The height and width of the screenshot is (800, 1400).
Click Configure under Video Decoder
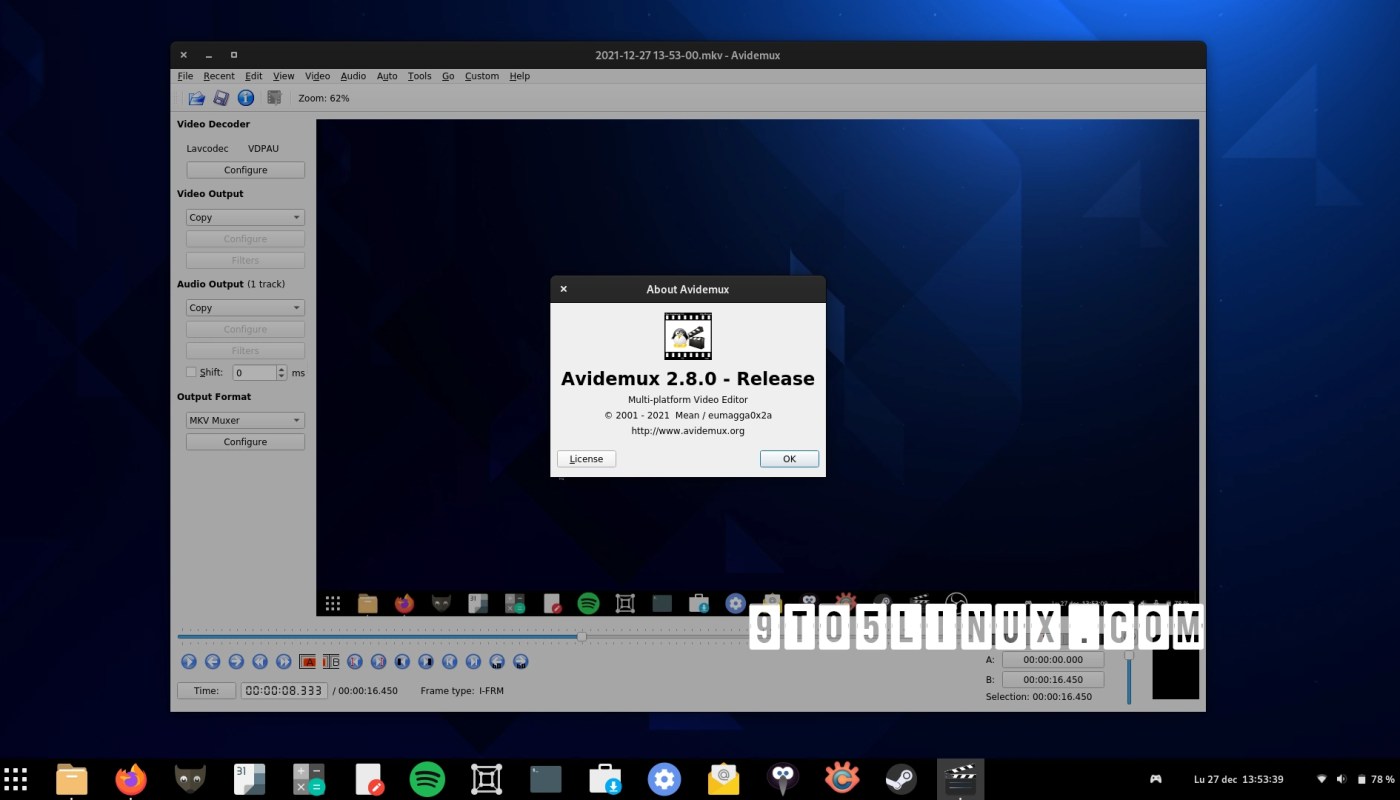coord(245,170)
